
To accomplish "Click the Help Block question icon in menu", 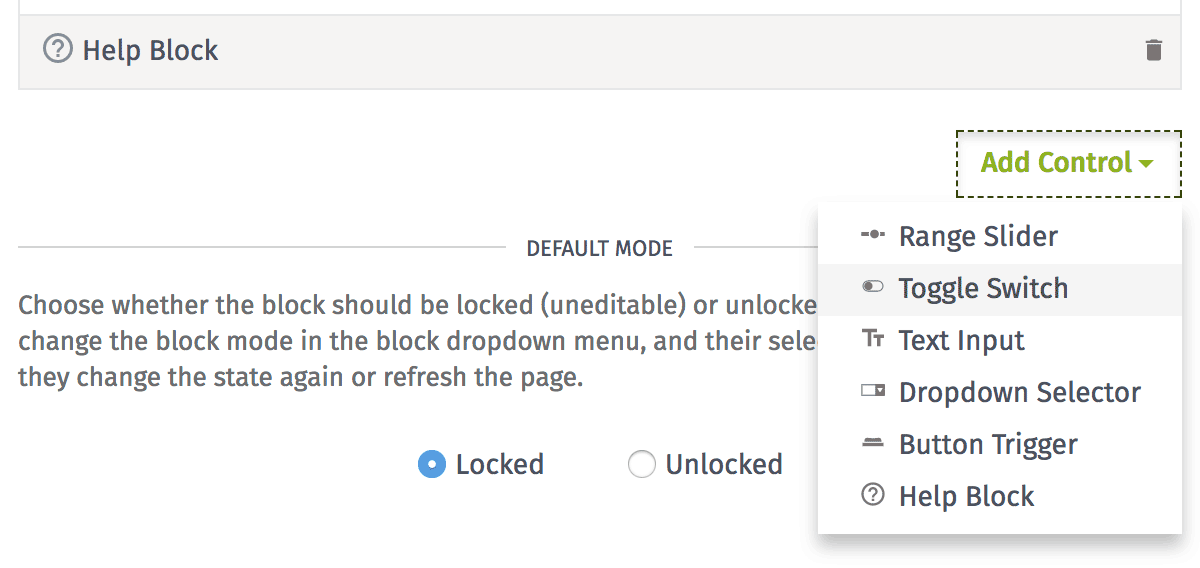I will click(872, 496).
